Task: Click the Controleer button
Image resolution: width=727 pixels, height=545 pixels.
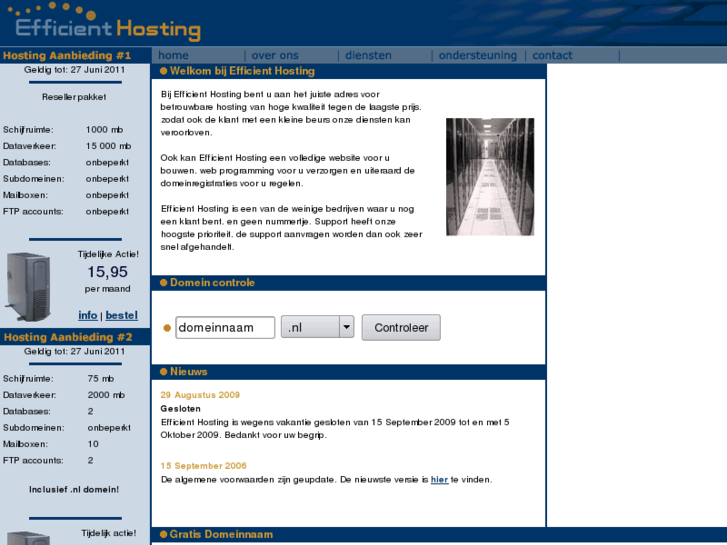Action: [401, 327]
